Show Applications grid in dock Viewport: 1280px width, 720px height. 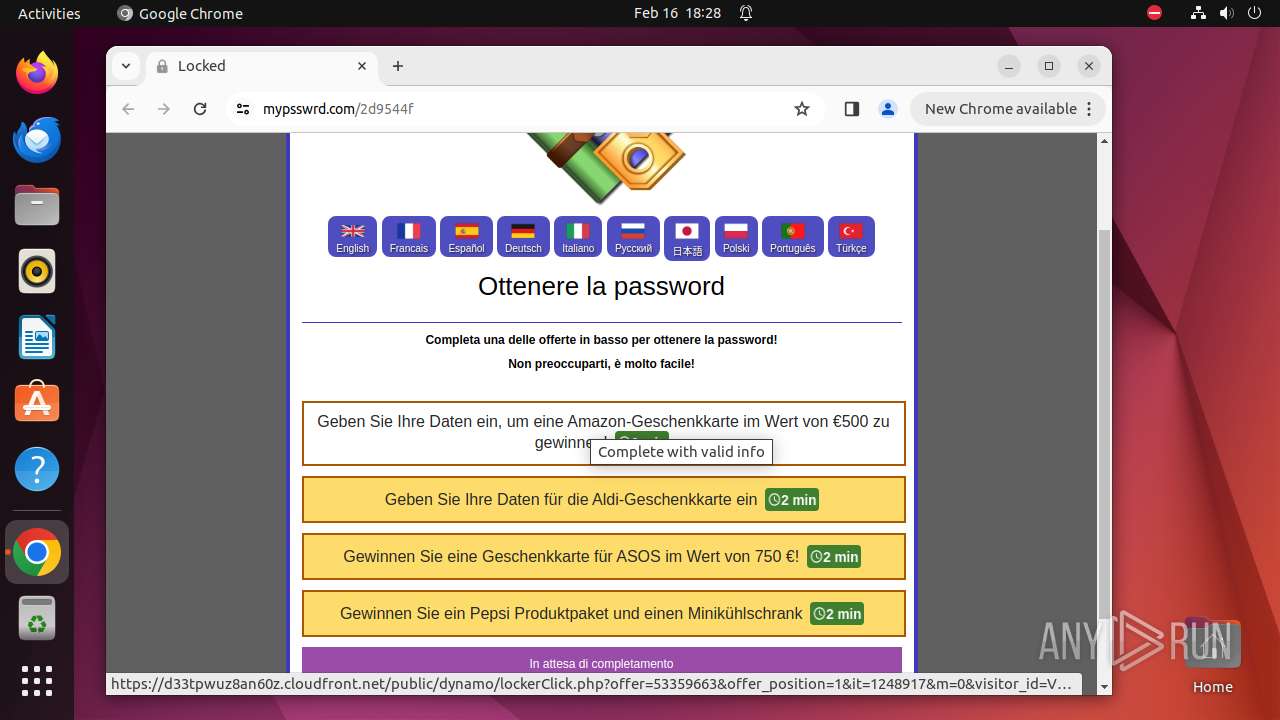(37, 681)
